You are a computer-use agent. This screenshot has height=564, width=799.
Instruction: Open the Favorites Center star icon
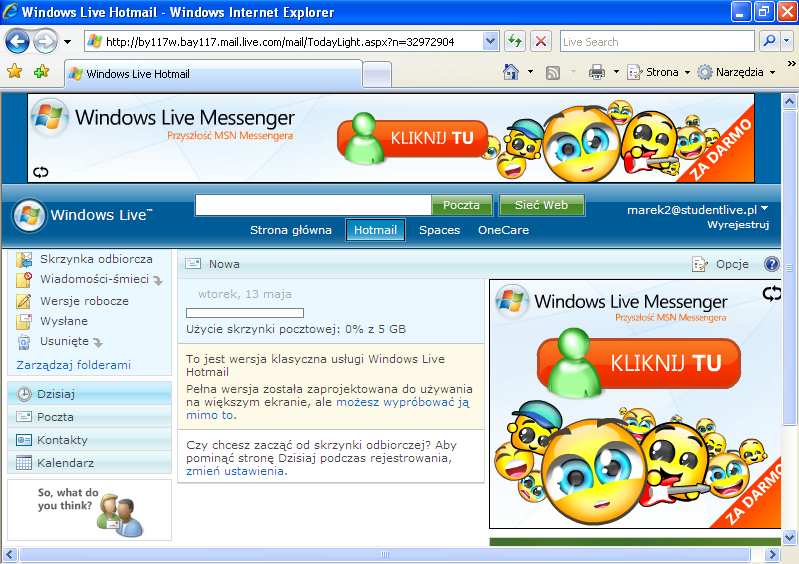click(x=15, y=71)
